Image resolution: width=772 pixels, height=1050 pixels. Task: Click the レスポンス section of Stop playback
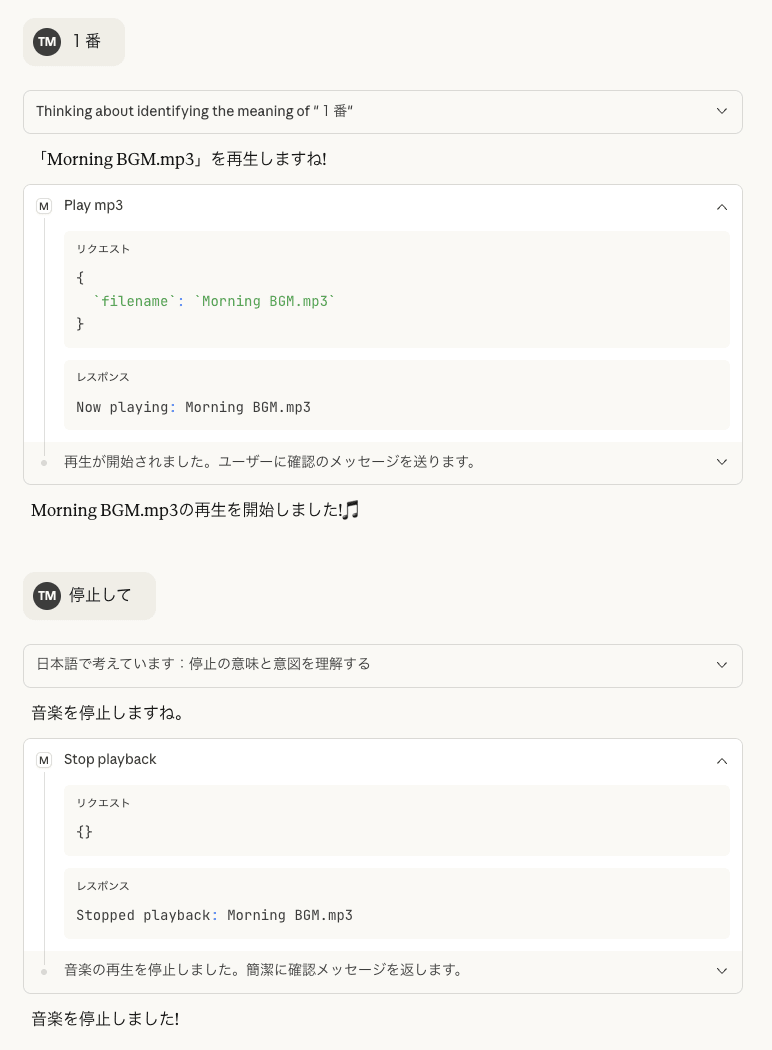click(103, 886)
